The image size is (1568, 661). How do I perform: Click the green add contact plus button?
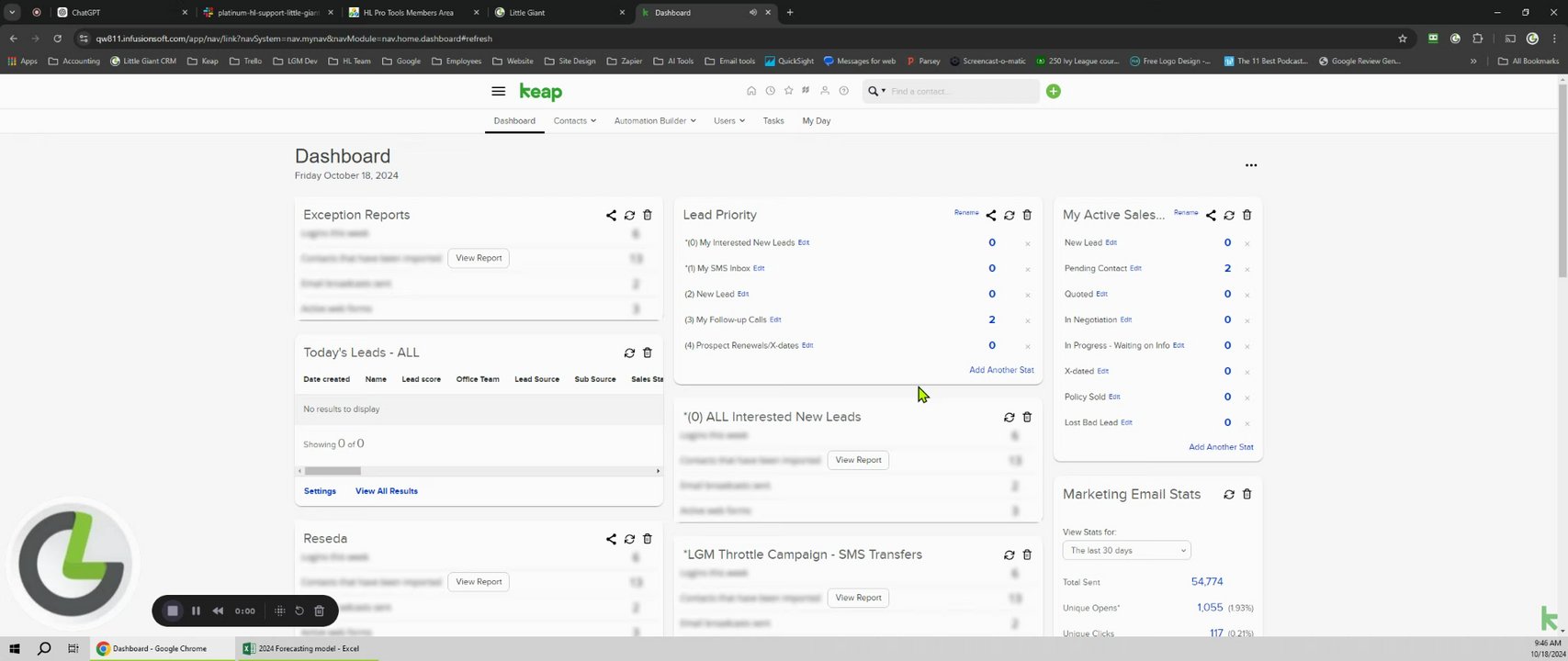click(x=1053, y=91)
